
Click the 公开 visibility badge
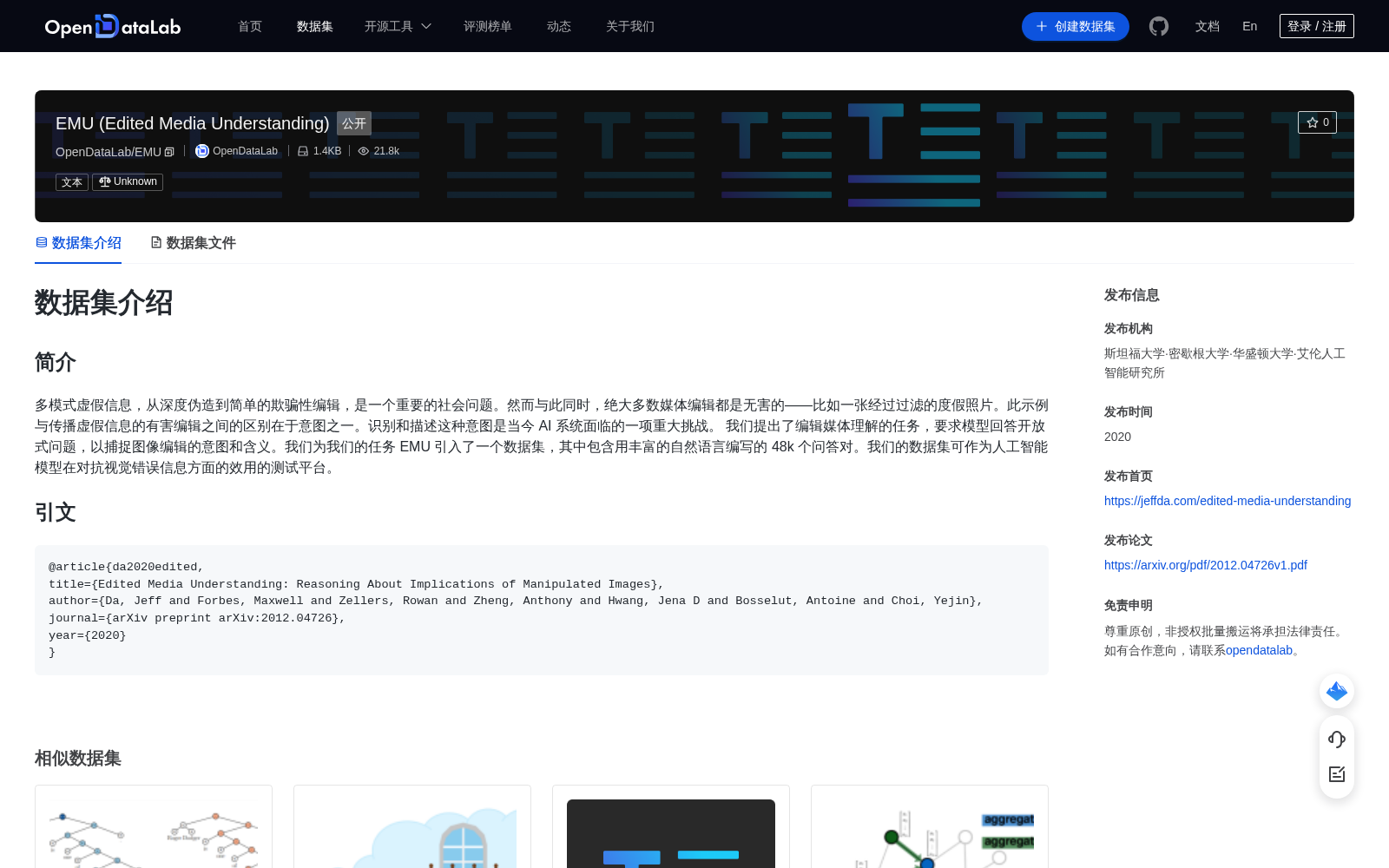point(354,123)
